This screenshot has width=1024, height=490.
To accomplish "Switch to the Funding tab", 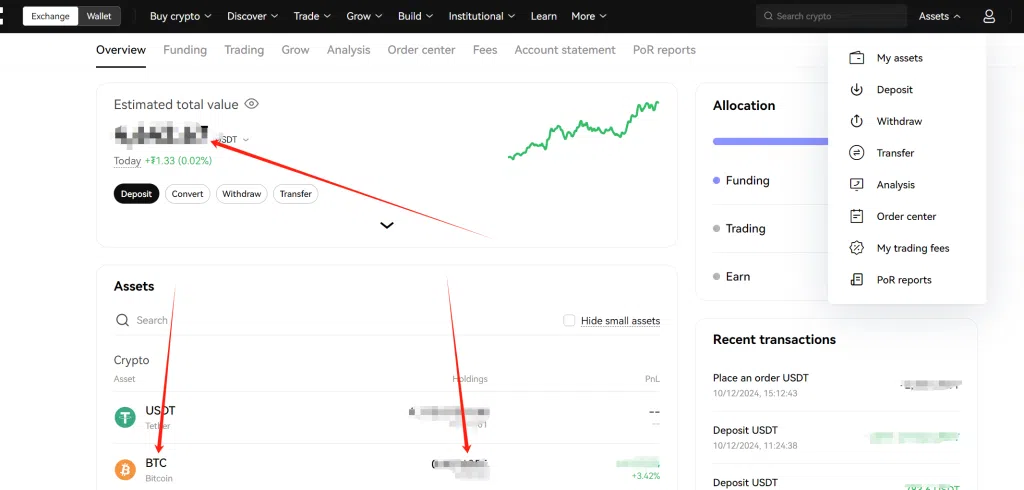I will 185,50.
